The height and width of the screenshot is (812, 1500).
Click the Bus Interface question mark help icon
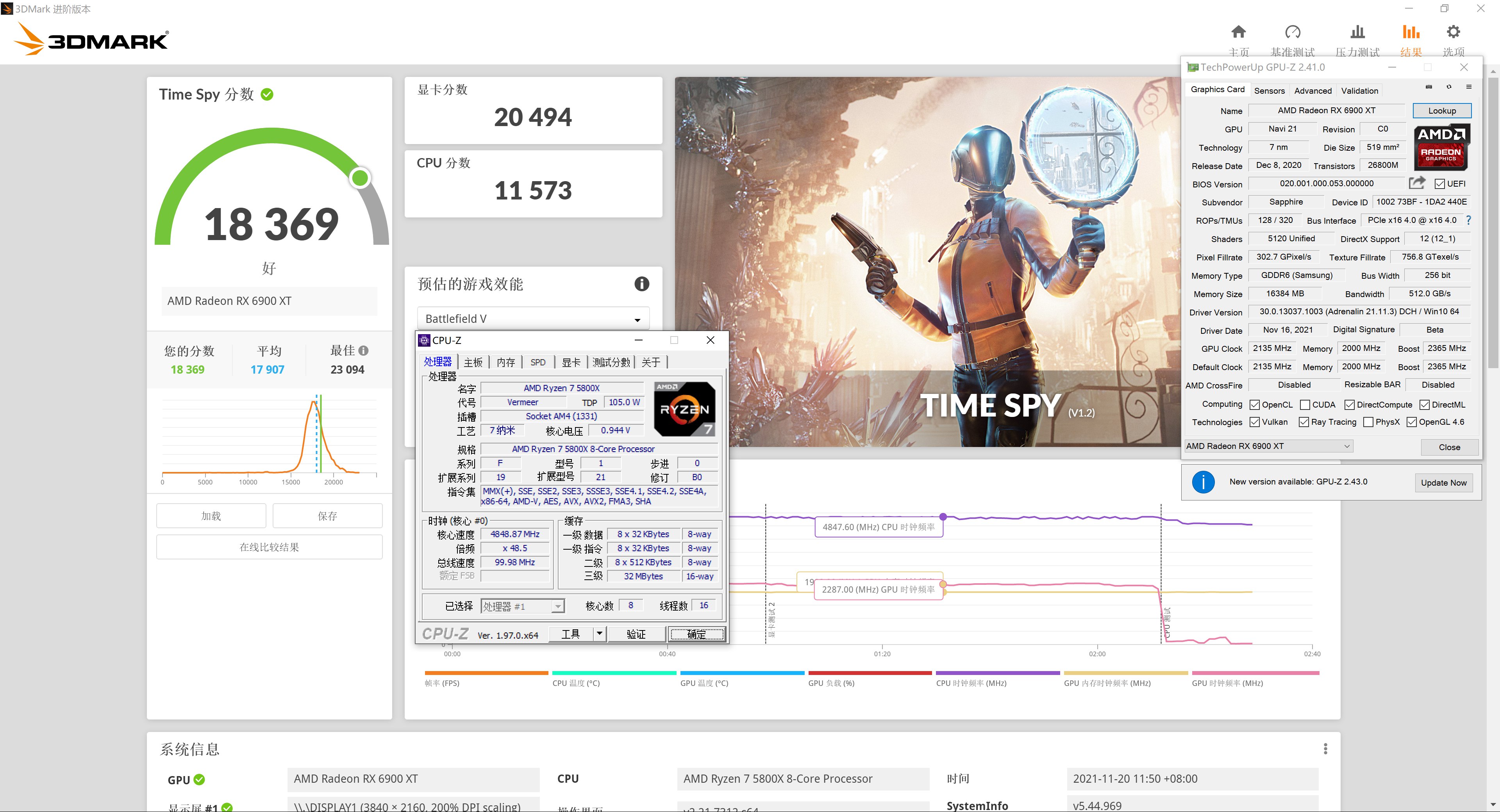point(1470,220)
